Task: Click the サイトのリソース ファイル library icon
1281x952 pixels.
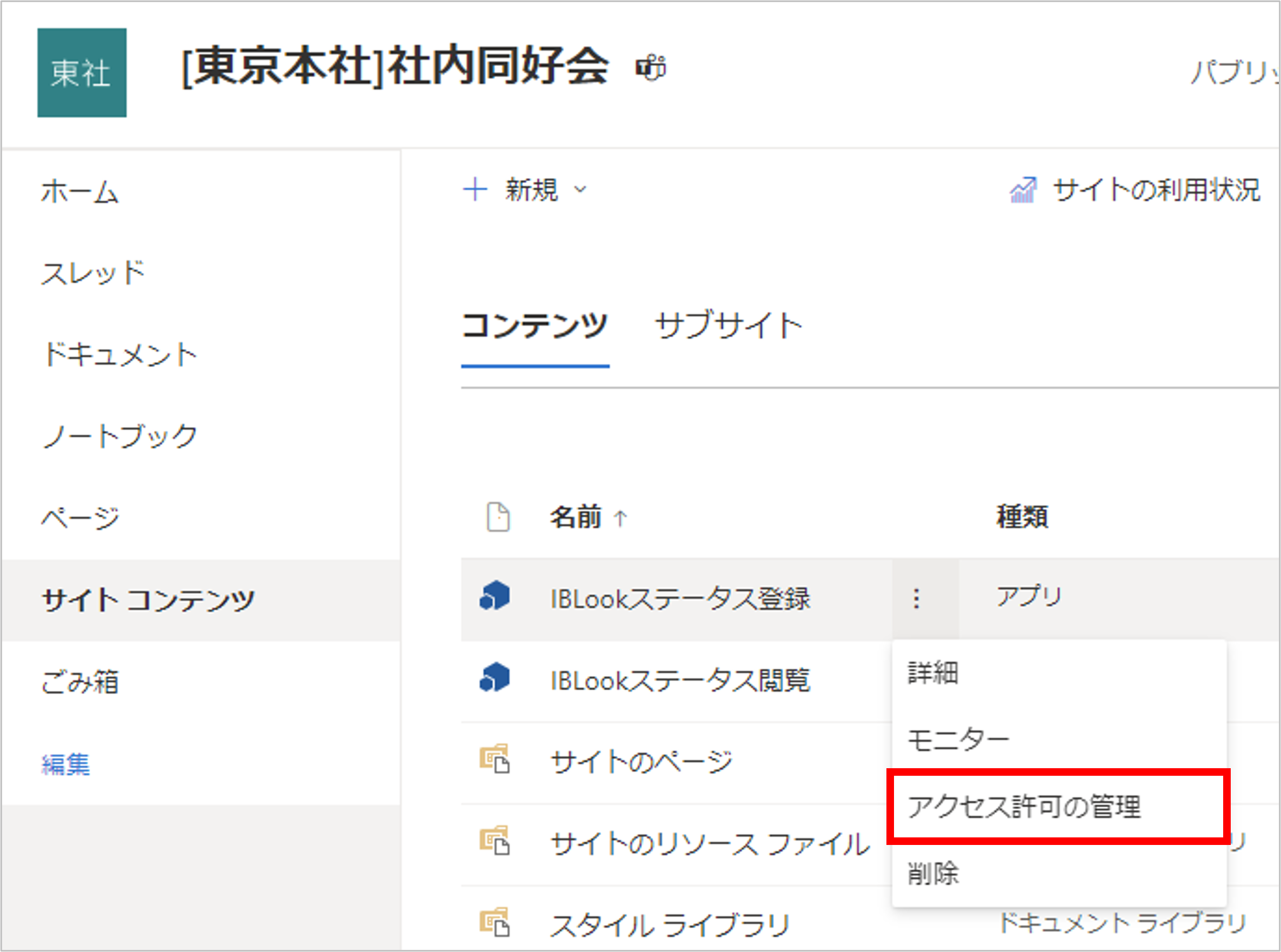Action: pos(495,841)
